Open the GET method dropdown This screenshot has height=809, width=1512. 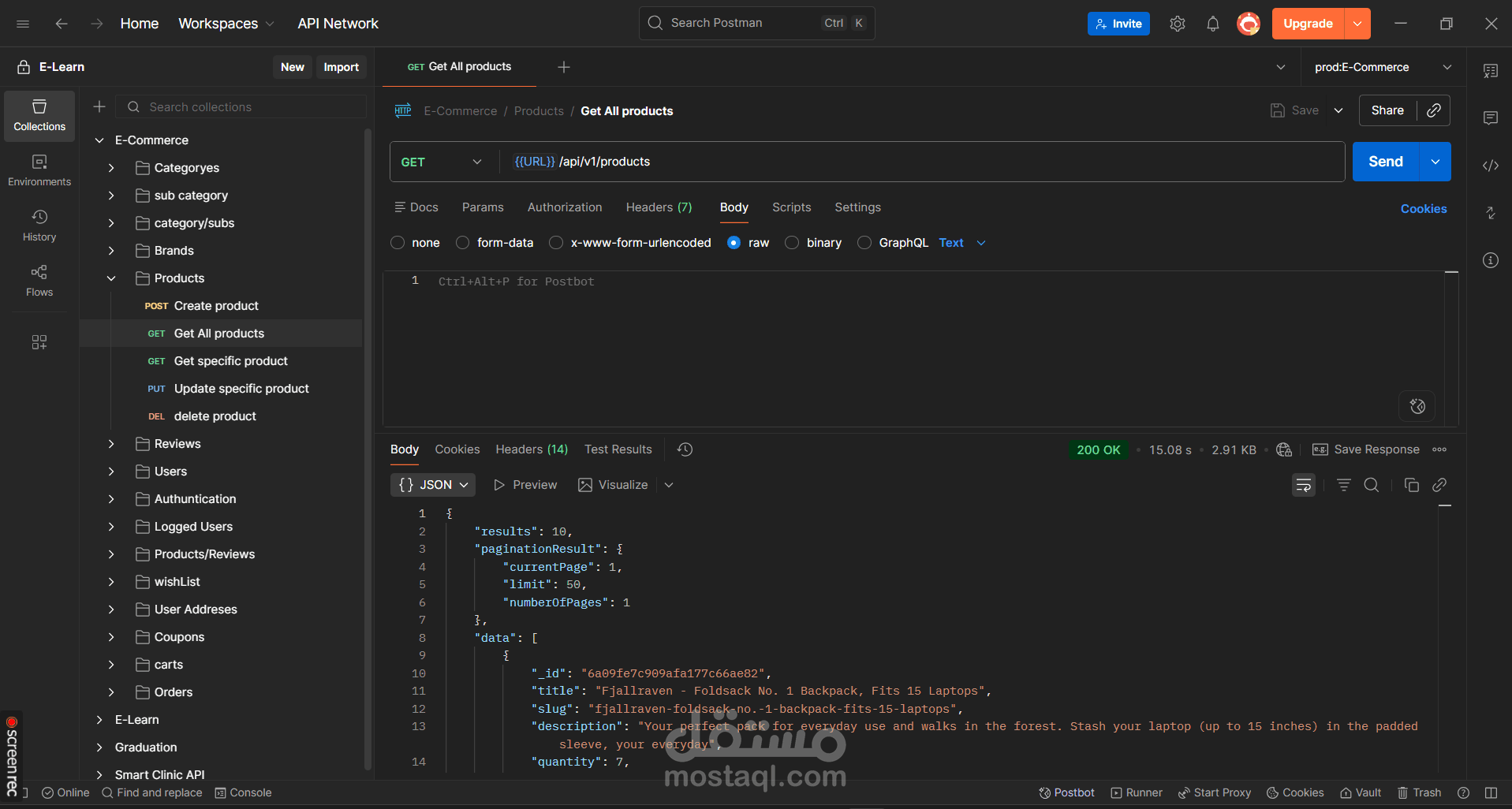[441, 162]
